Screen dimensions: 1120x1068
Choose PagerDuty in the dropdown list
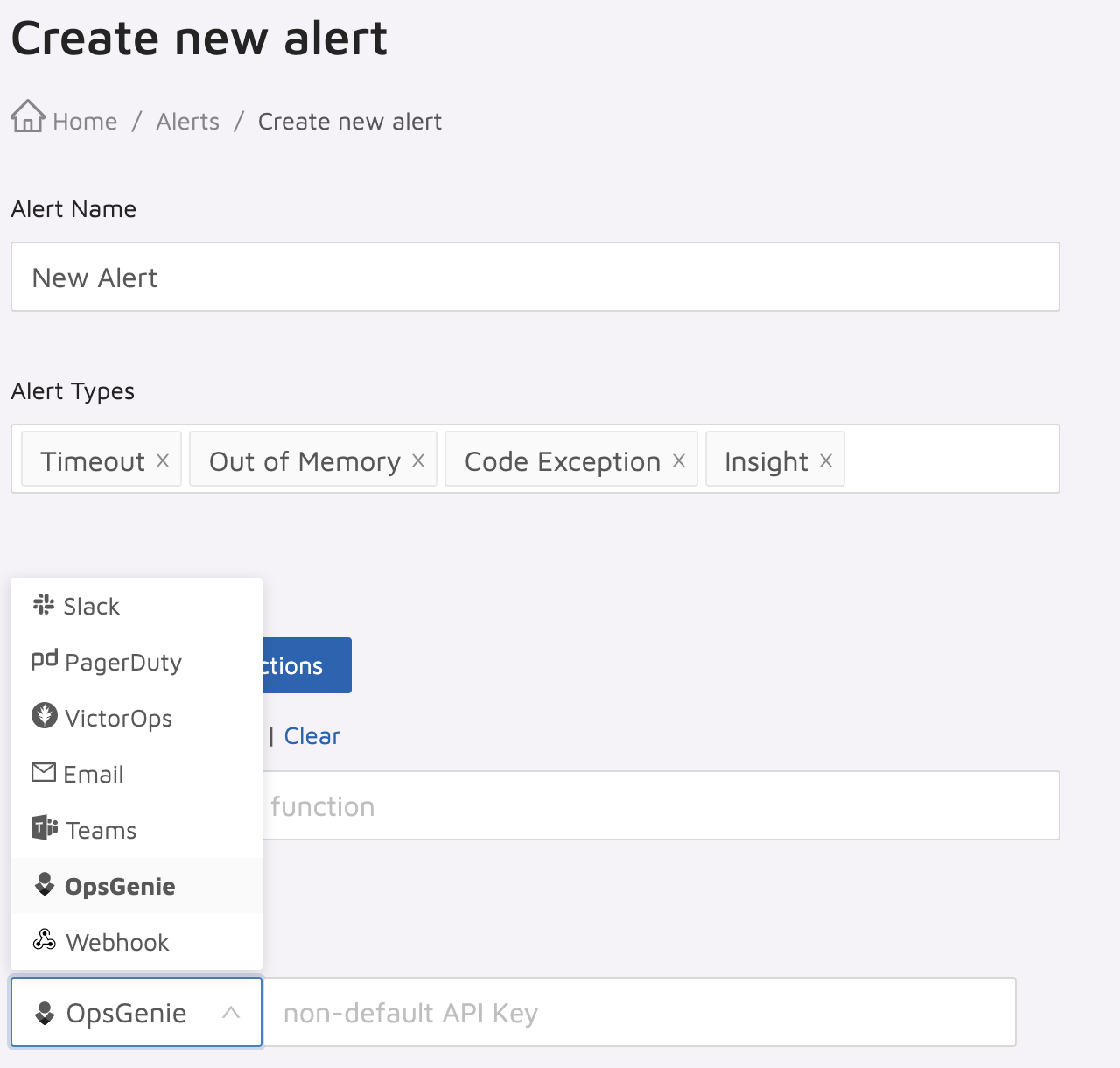(x=136, y=662)
